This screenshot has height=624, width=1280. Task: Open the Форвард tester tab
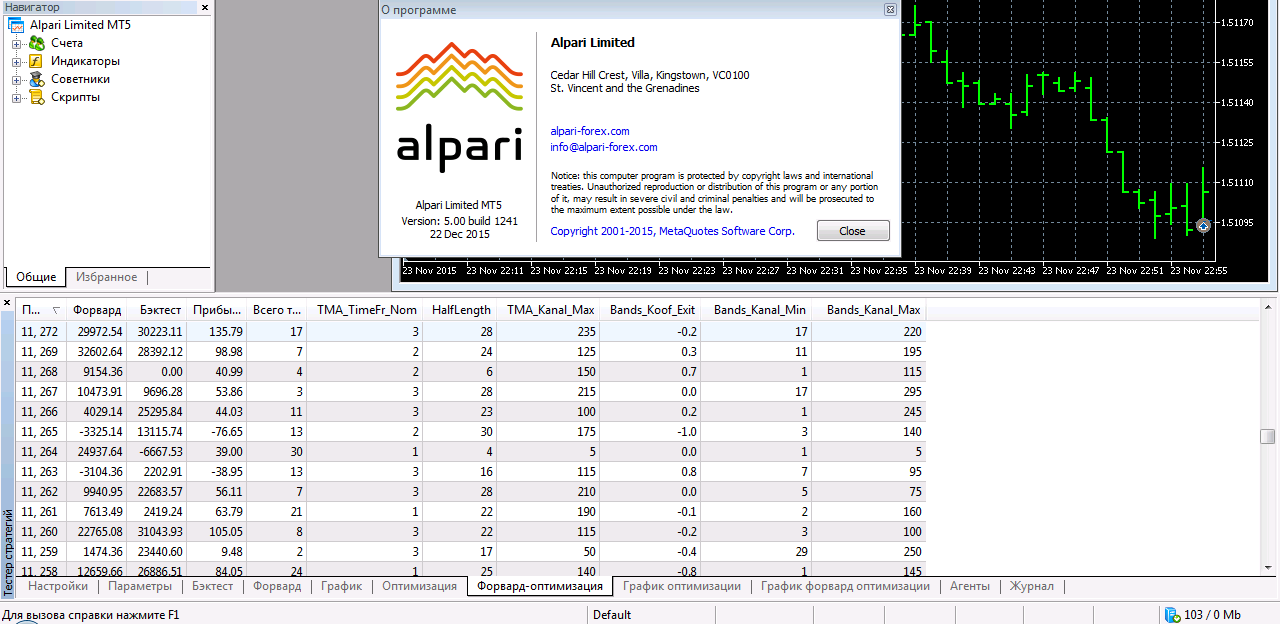(x=277, y=586)
